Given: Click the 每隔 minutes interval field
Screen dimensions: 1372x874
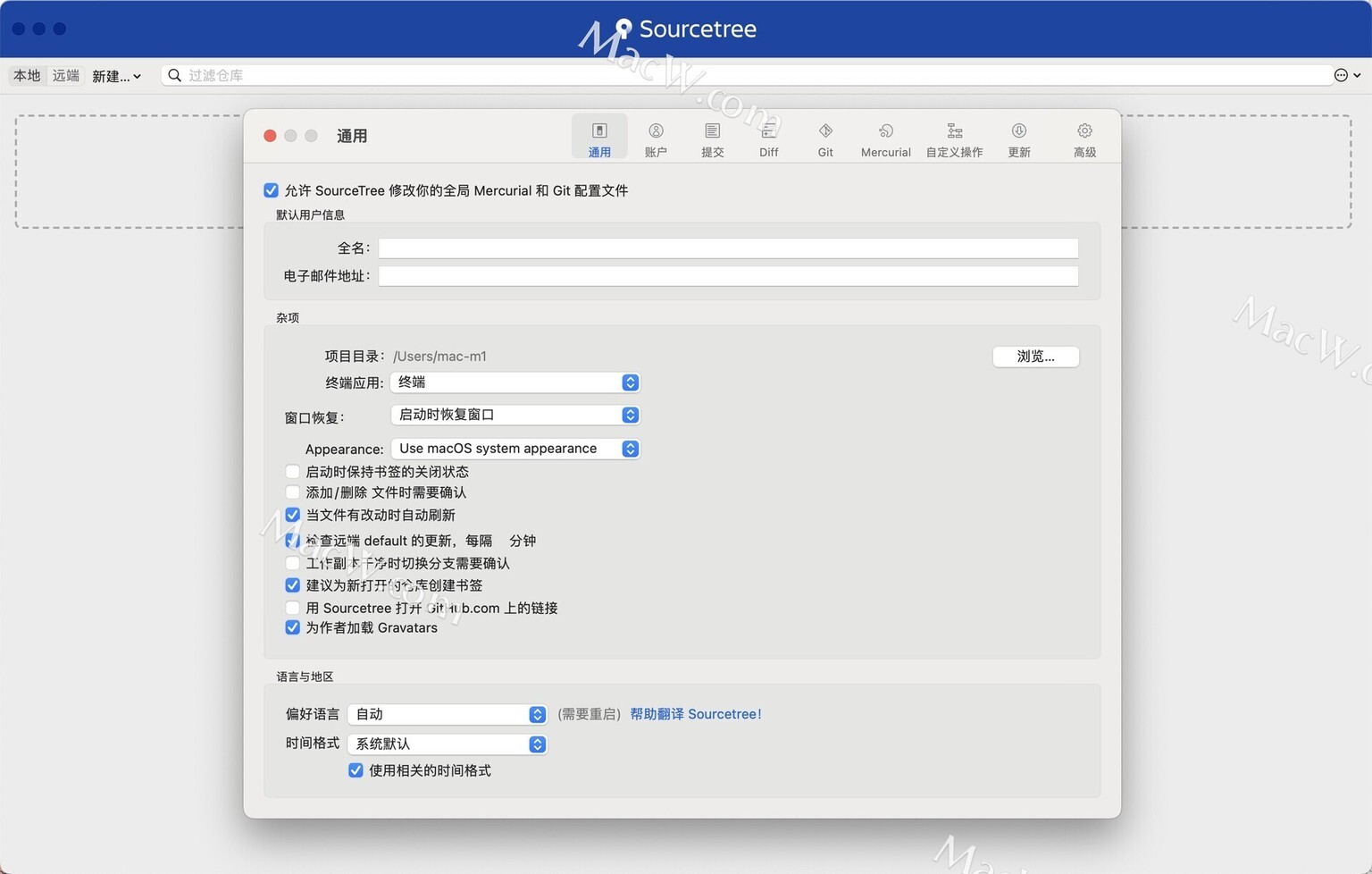Looking at the screenshot, I should [x=500, y=541].
